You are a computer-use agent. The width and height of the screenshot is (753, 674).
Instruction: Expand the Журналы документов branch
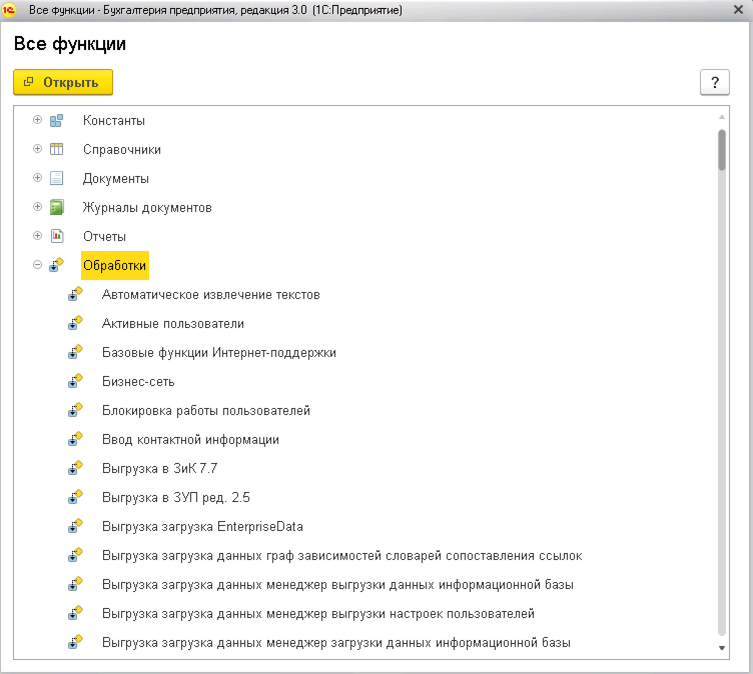37,207
